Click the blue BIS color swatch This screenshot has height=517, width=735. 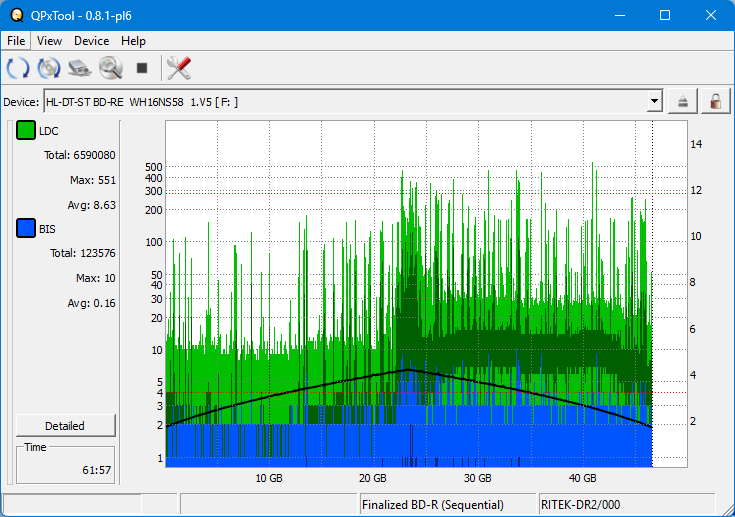pyautogui.click(x=26, y=229)
